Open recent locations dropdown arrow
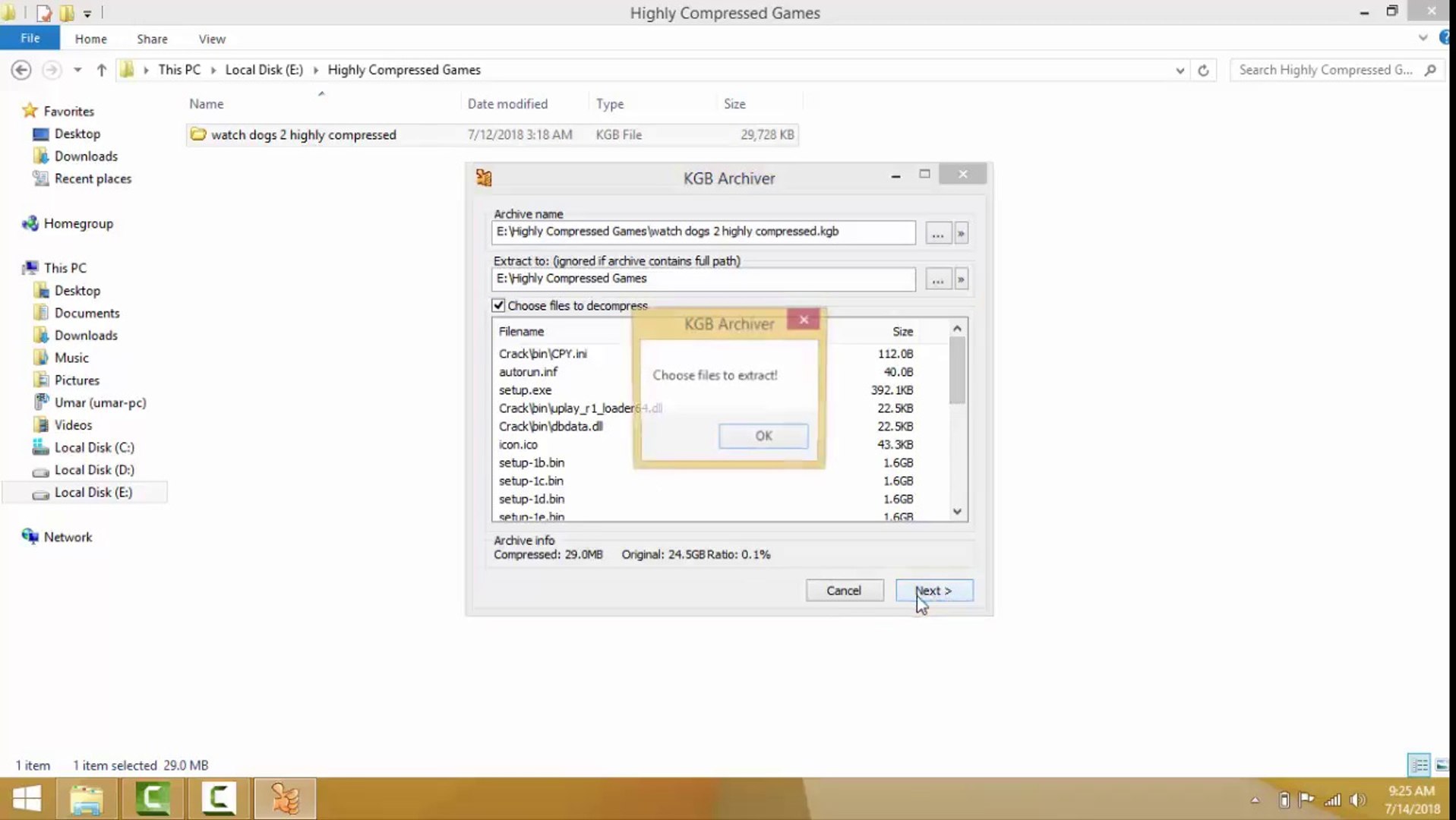Image resolution: width=1456 pixels, height=820 pixels. (77, 70)
